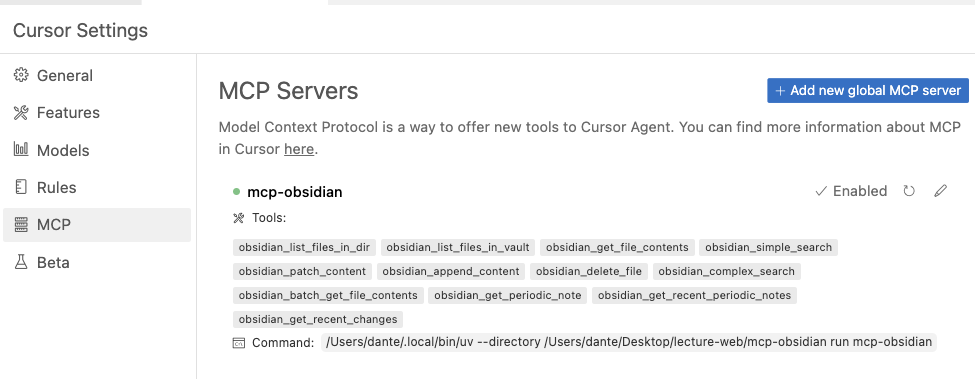Add new global MCP server
Screen dimensions: 975x379
point(867,90)
